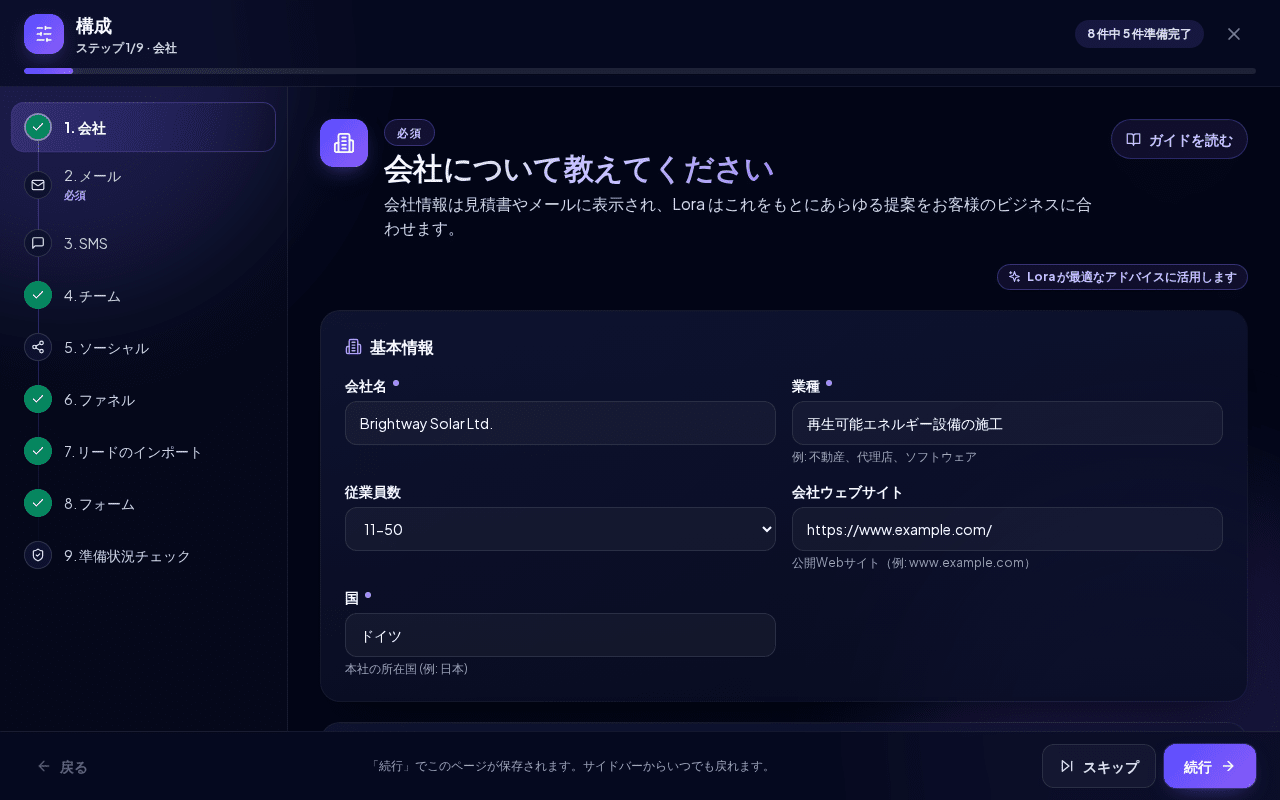Click the checkmark icon next to 6. ファネル
The image size is (1280, 800).
point(38,399)
